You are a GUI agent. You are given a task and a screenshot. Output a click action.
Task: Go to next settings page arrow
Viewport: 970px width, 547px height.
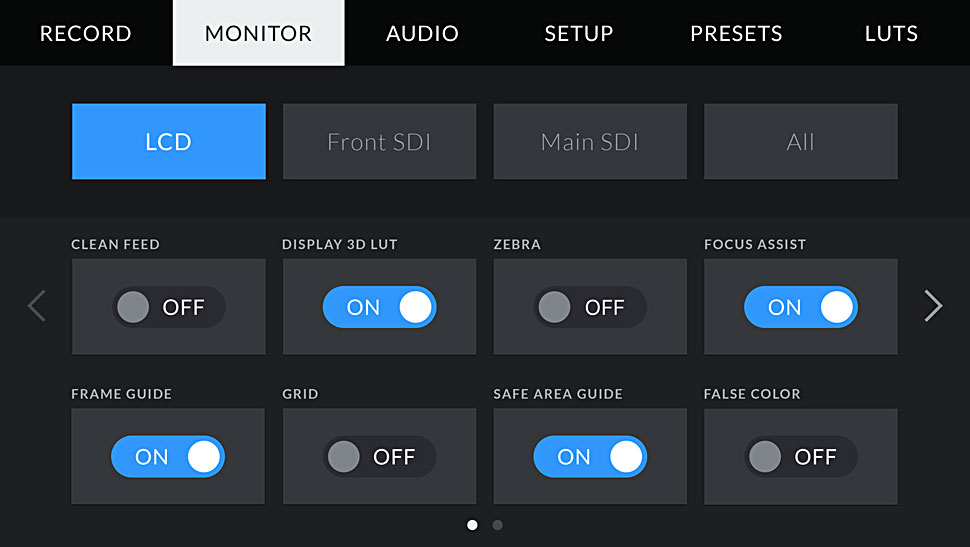(x=933, y=306)
